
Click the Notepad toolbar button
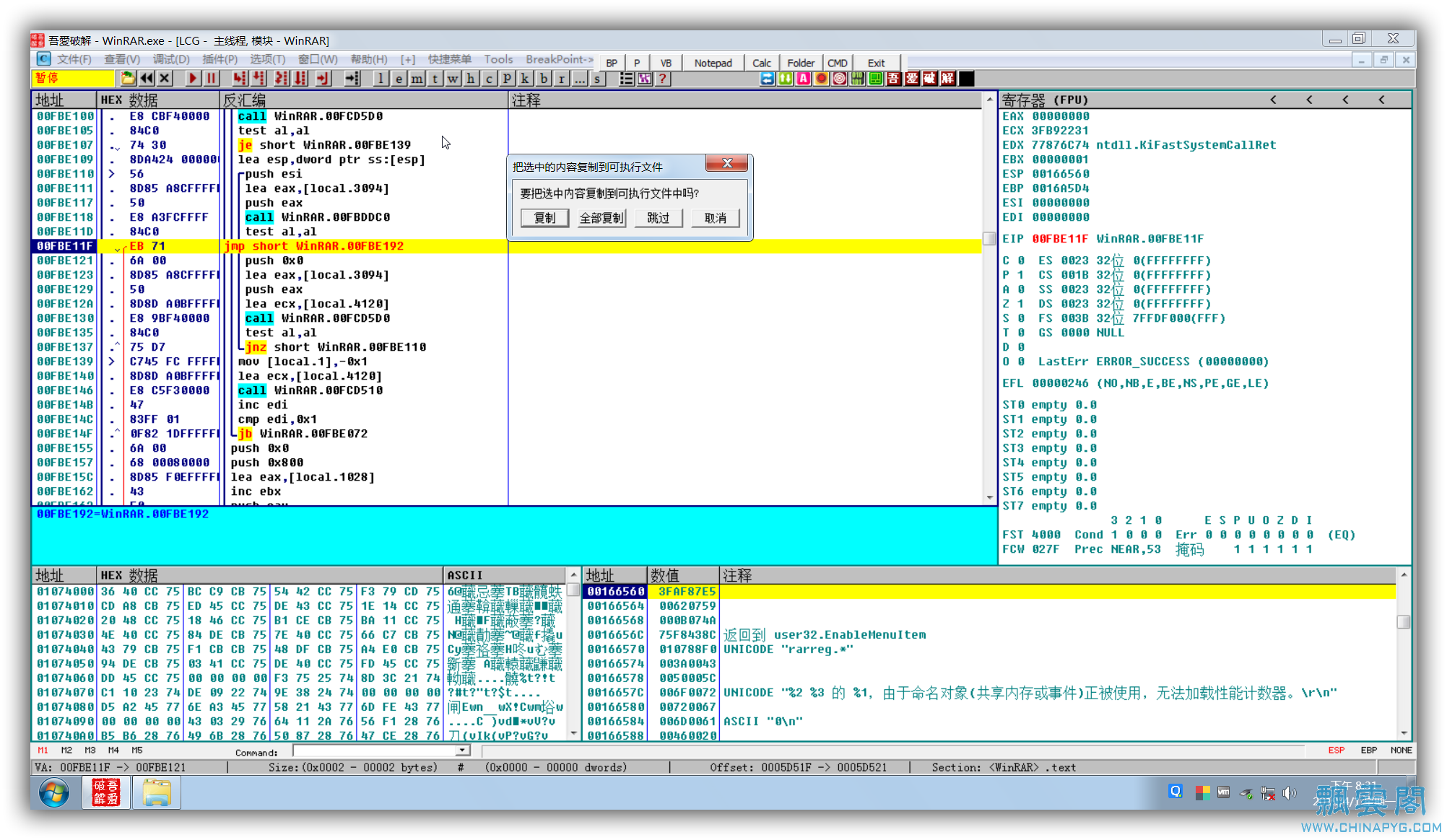point(713,63)
